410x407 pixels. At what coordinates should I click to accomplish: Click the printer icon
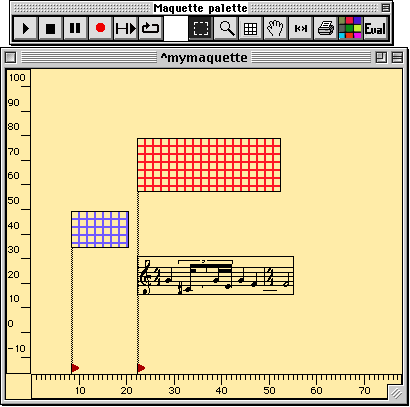(326, 29)
